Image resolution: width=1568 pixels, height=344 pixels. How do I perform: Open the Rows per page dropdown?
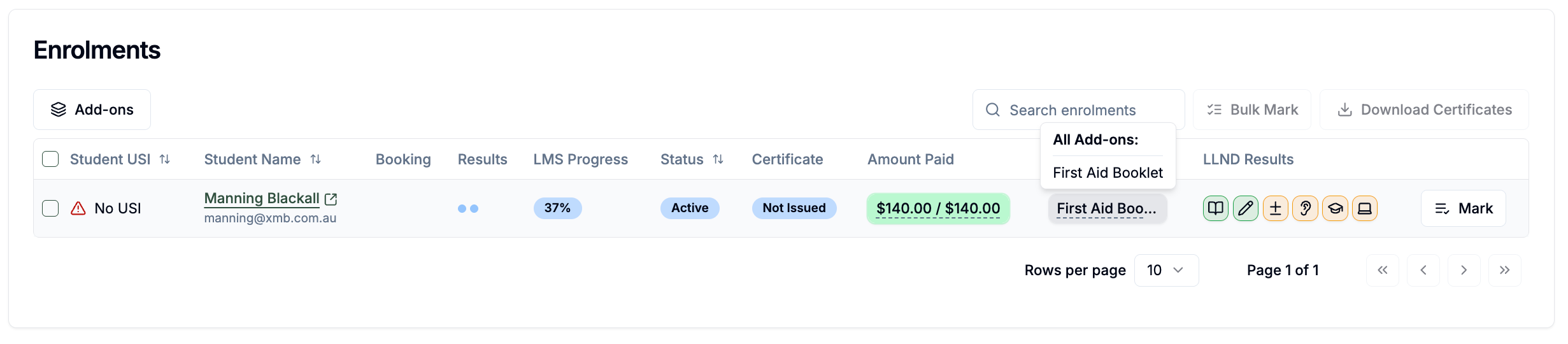point(1166,270)
